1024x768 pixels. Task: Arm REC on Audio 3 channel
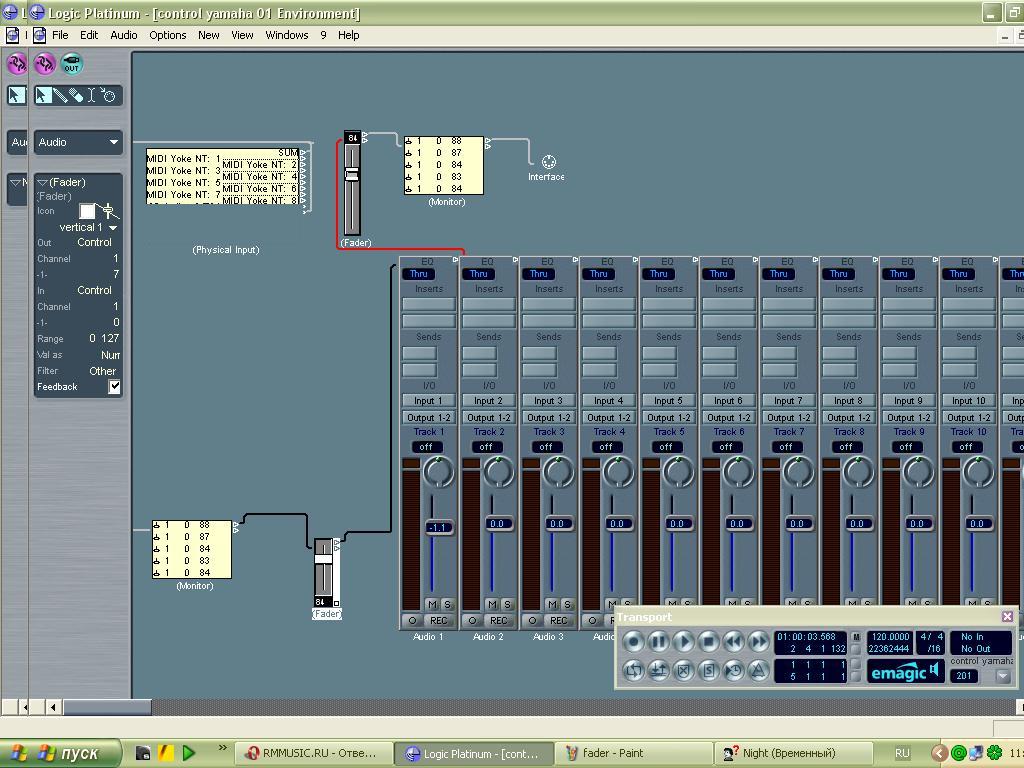[x=558, y=621]
